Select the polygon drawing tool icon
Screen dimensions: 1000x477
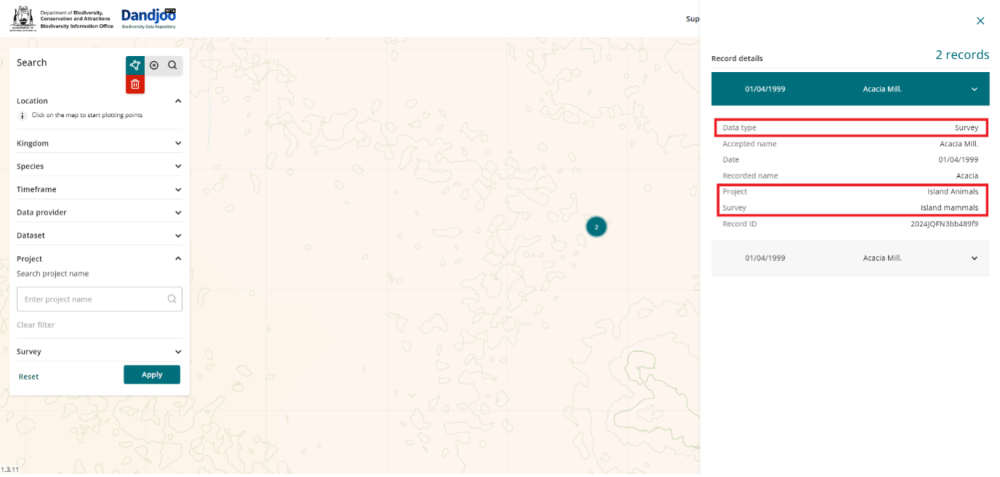[135, 65]
